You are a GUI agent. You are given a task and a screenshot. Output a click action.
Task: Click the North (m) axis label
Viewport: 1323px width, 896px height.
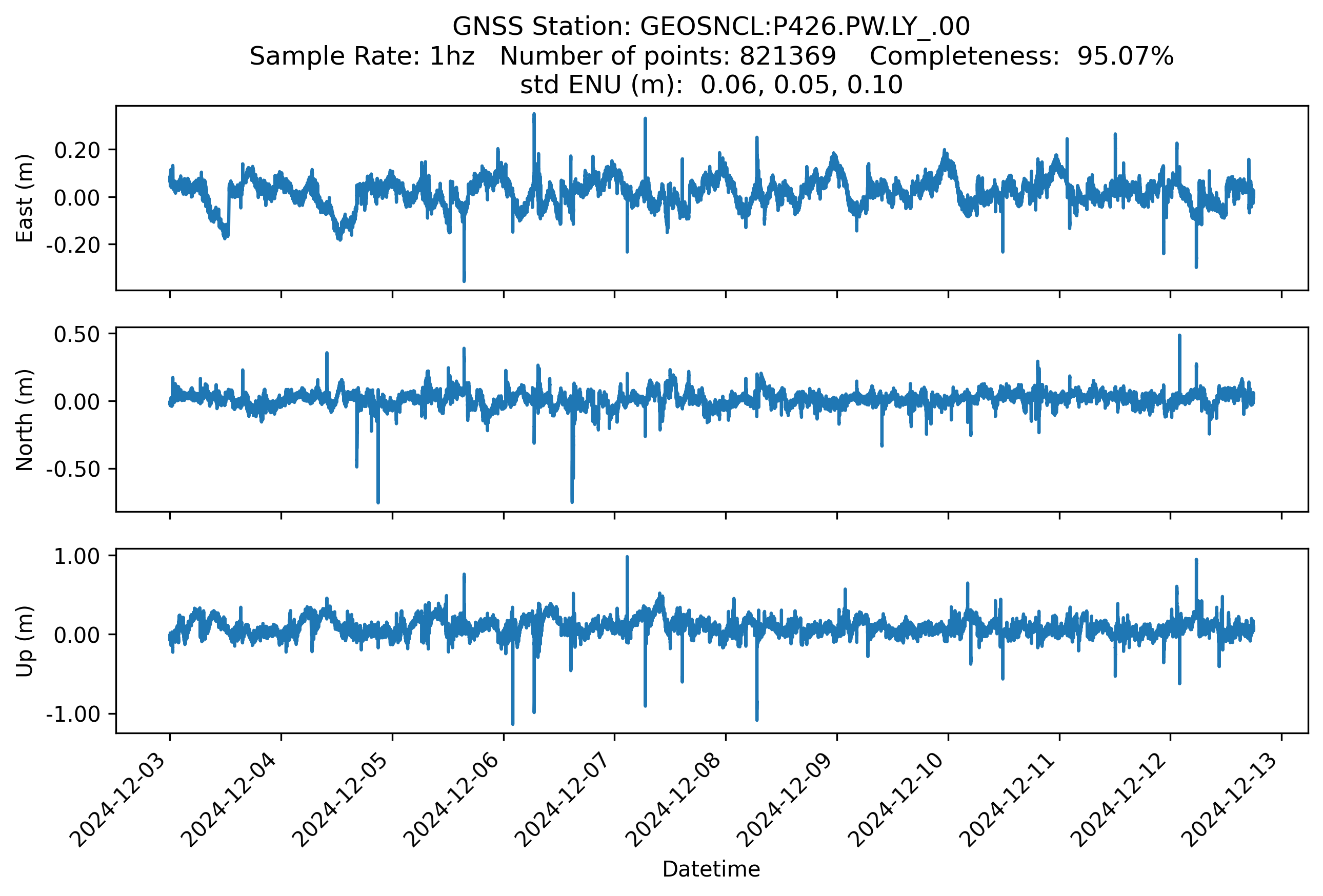25,420
